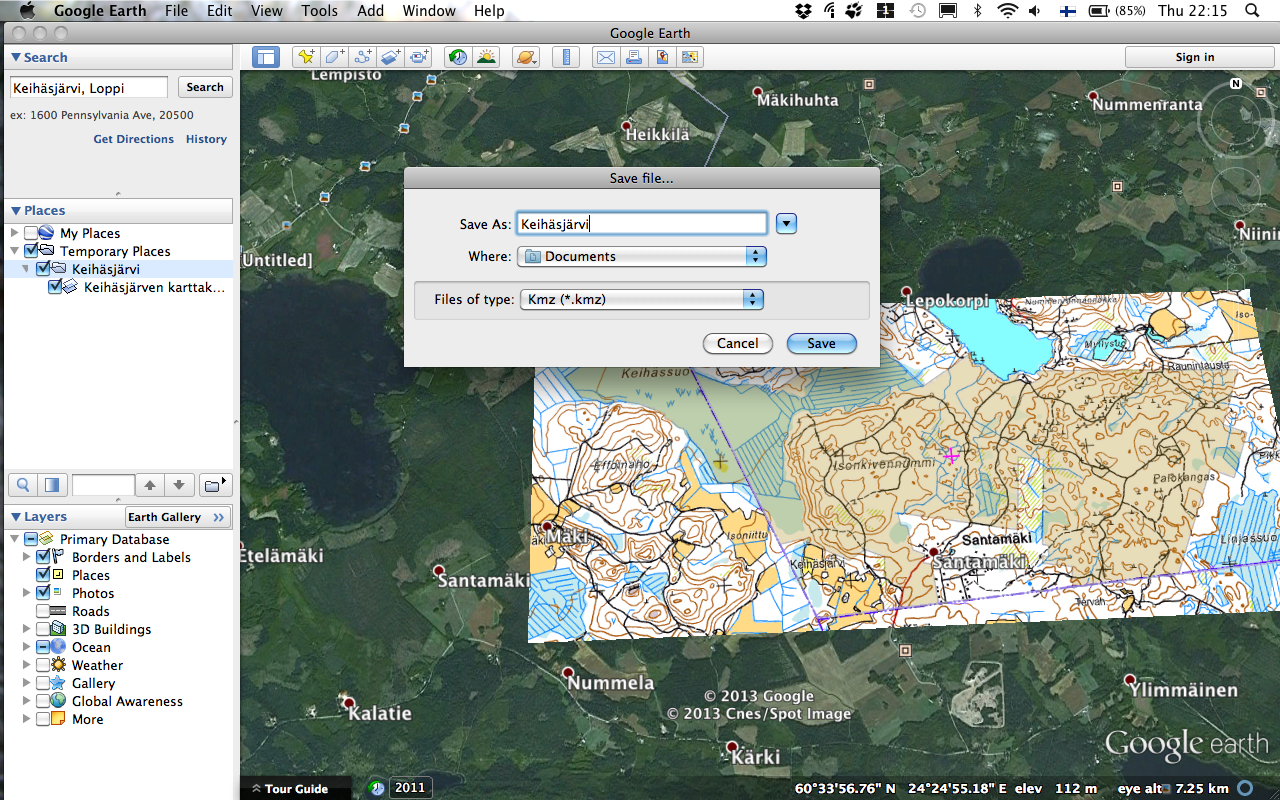Expand the Borders and Labels layer node
Viewport: 1280px width, 800px height.
(x=27, y=557)
